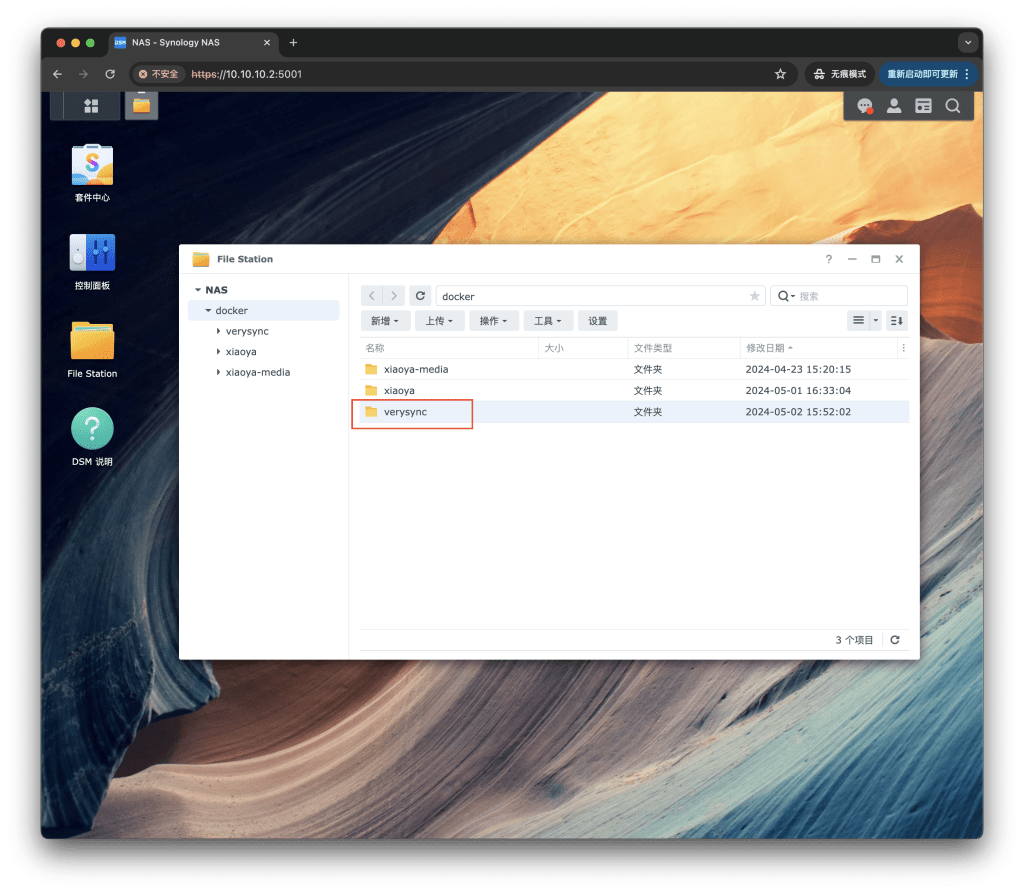Open the view mode dropdown arrow

[x=876, y=320]
